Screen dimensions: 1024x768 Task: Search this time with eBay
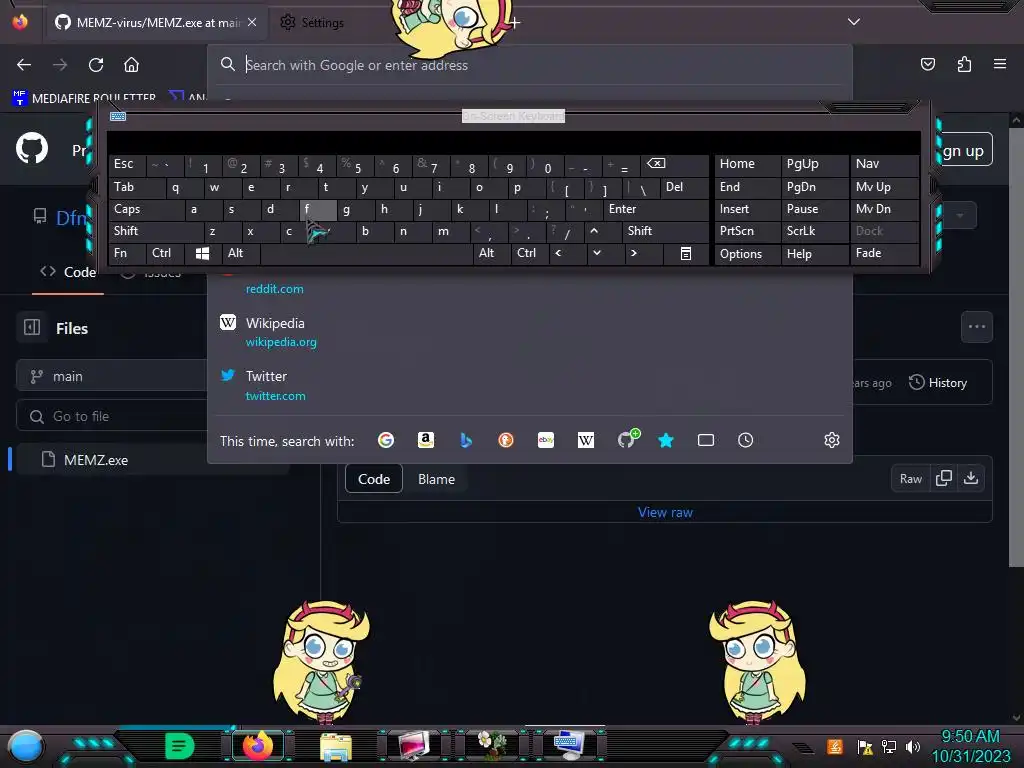tap(546, 440)
